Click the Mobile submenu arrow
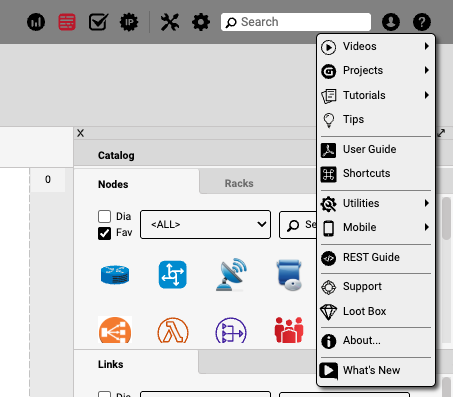 coord(427,227)
